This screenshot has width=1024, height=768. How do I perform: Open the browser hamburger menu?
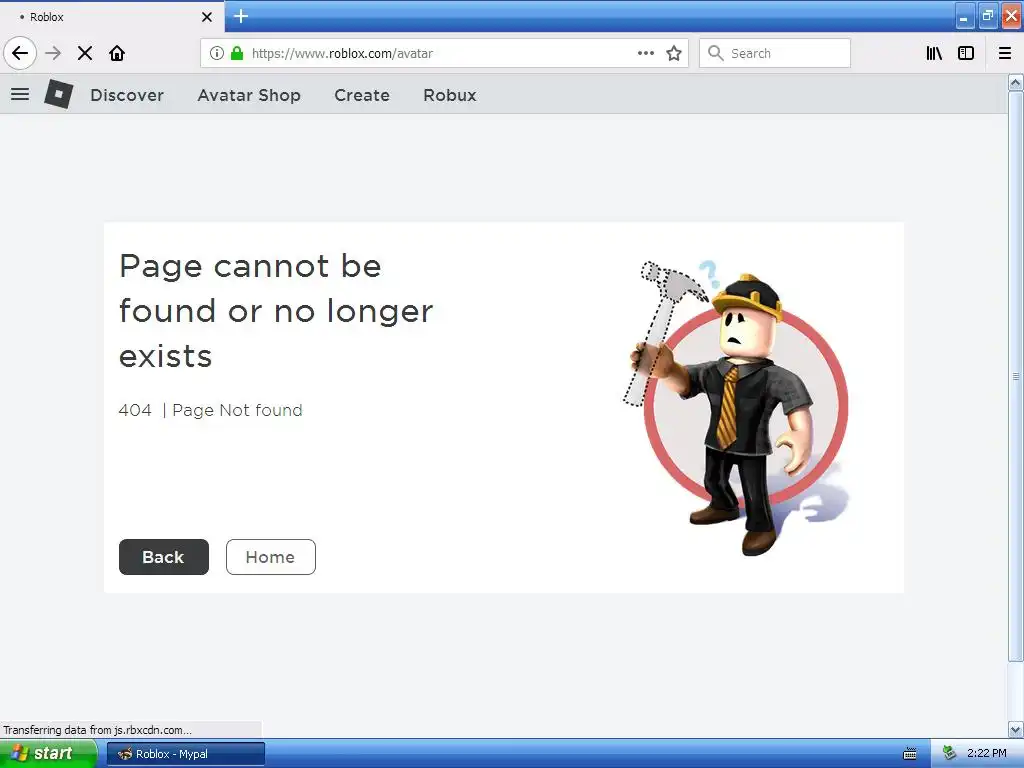click(x=1004, y=53)
